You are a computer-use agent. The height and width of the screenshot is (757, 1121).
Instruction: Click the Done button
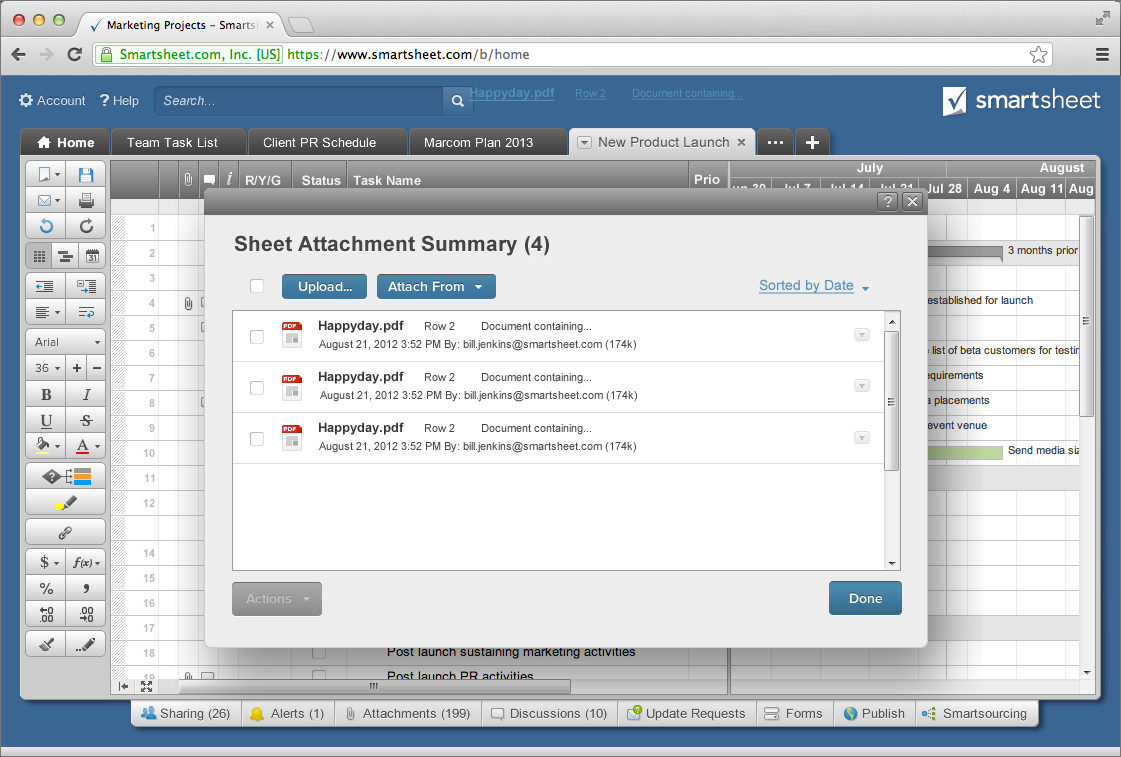[865, 598]
